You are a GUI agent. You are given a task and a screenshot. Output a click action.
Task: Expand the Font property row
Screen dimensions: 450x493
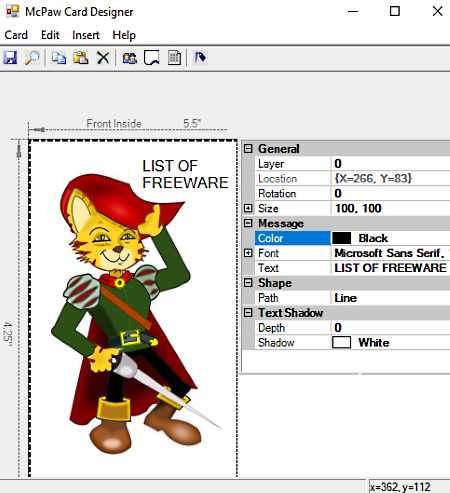(x=248, y=253)
